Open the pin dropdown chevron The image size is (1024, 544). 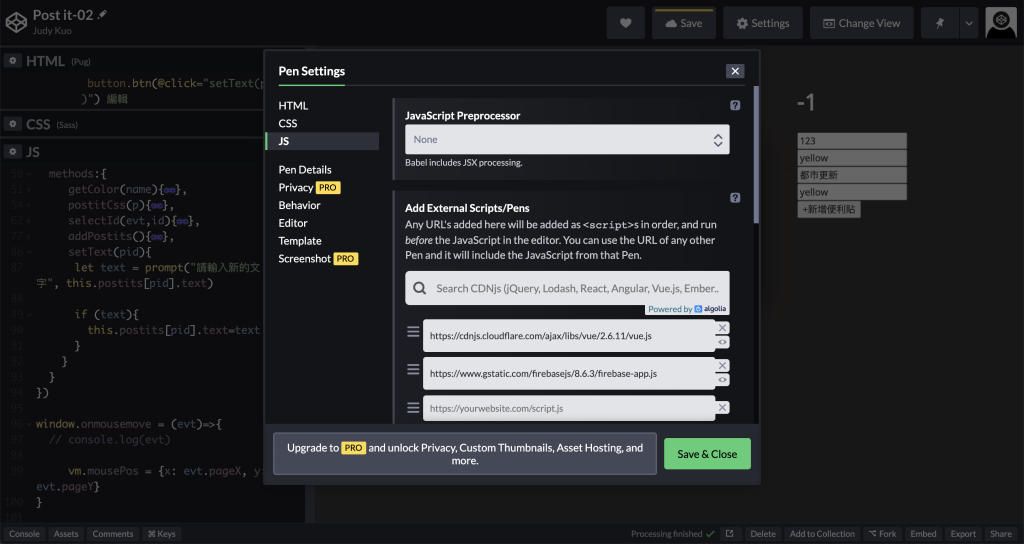[968, 24]
